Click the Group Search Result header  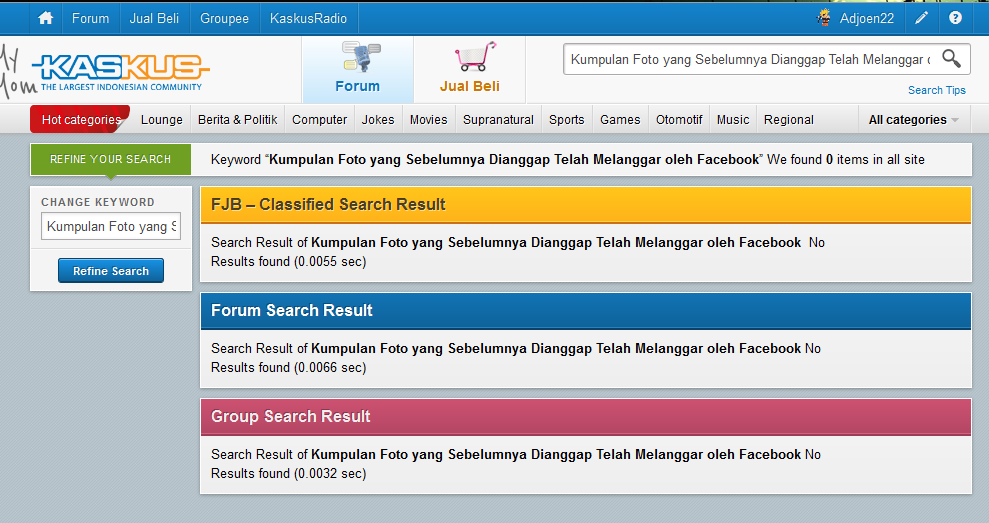[586, 416]
